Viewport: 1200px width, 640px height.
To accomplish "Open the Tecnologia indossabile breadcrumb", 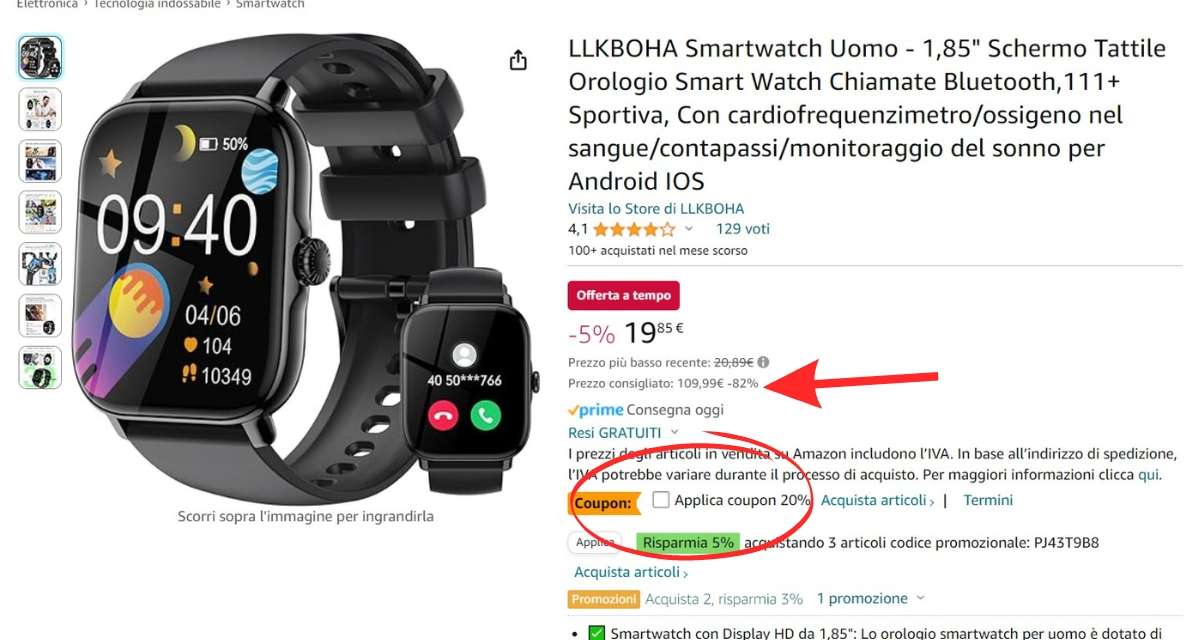I will coord(157,4).
